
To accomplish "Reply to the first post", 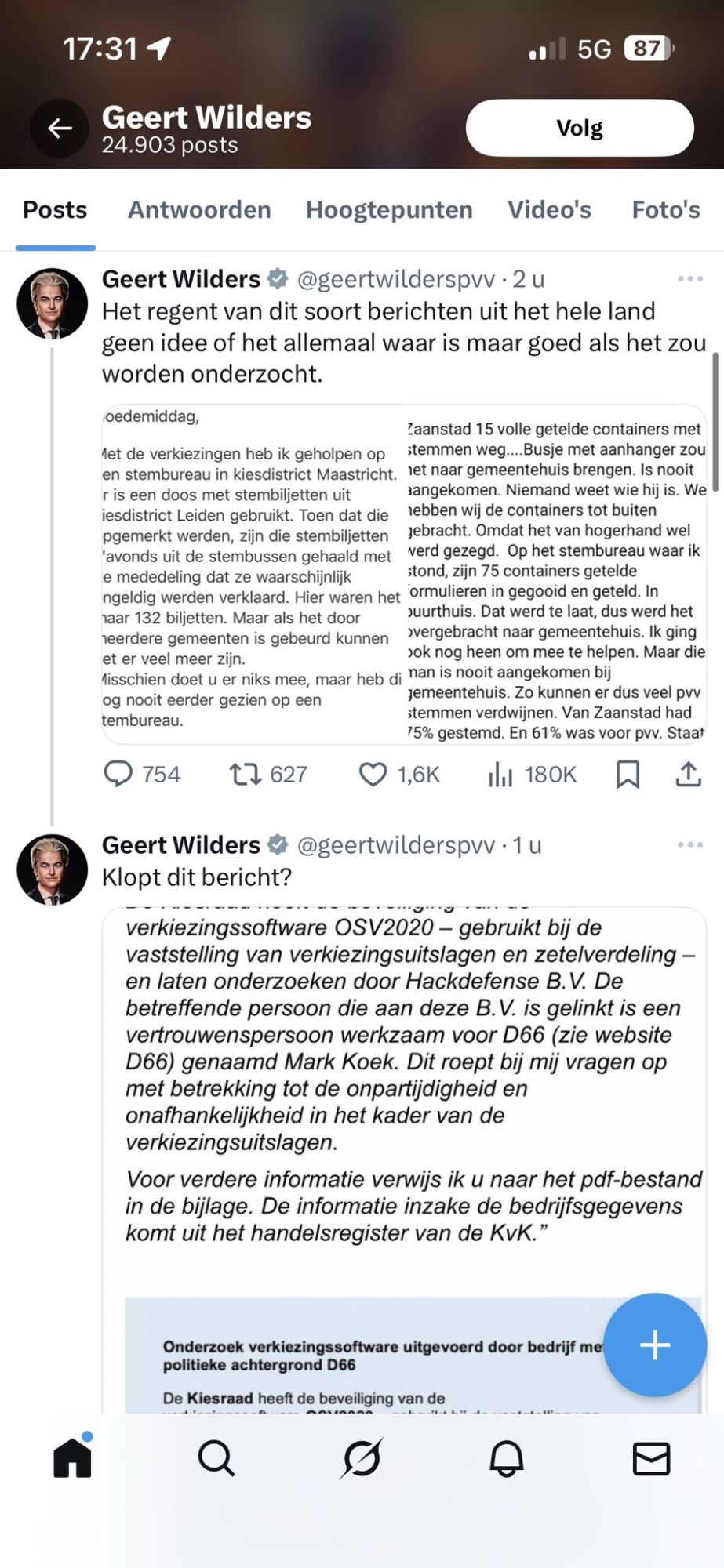I will (x=118, y=775).
